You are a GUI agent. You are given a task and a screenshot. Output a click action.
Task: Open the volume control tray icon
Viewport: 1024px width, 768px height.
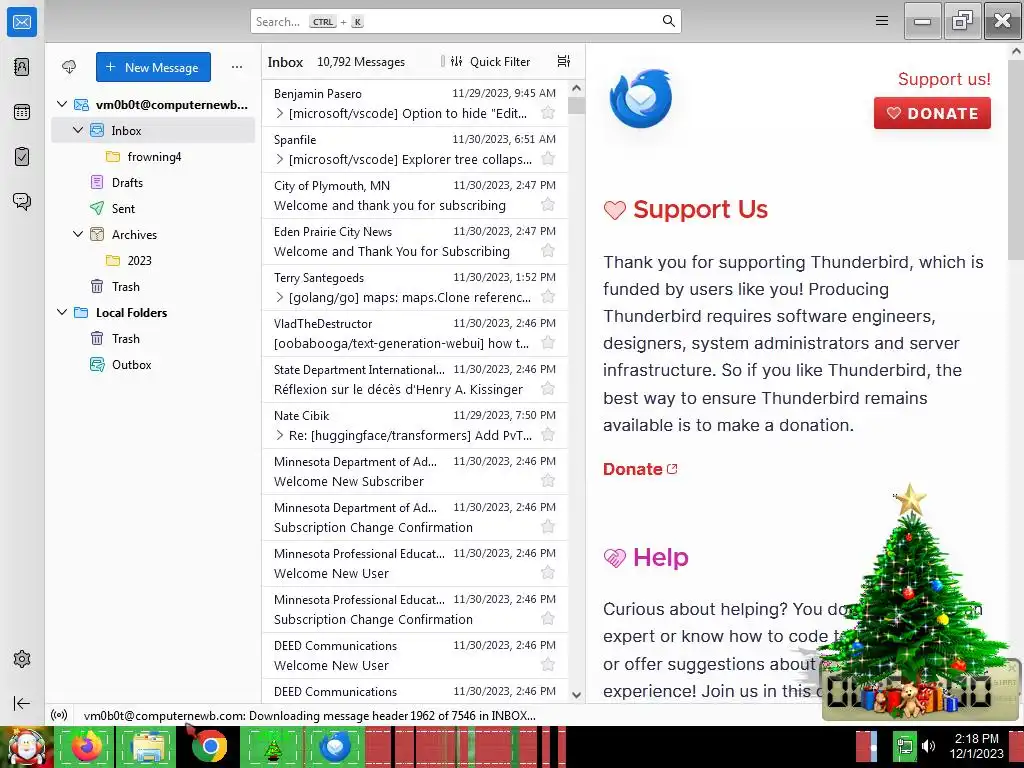(x=929, y=746)
